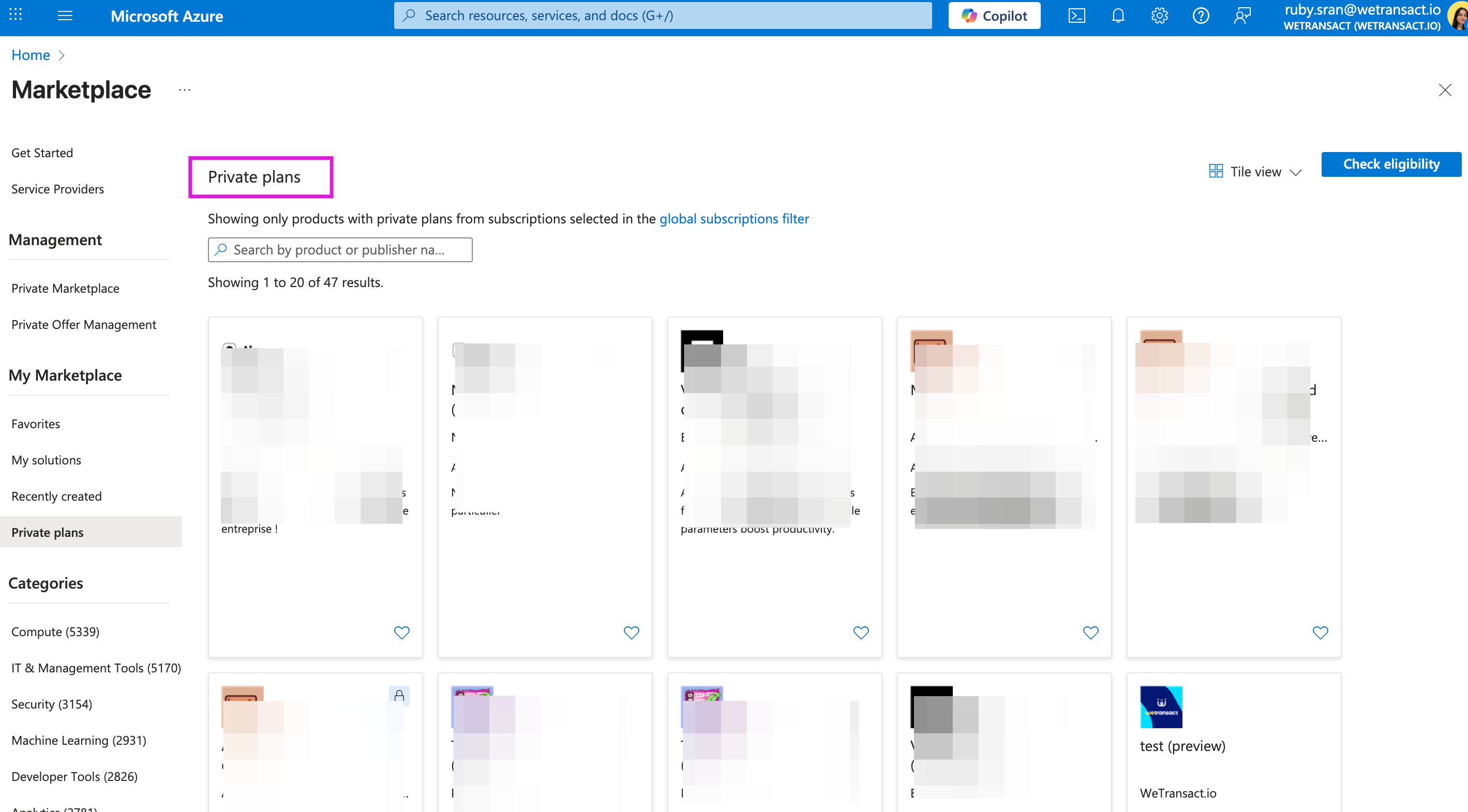Open the Azure portal apps grid icon
This screenshot has height=812, width=1468.
click(16, 16)
